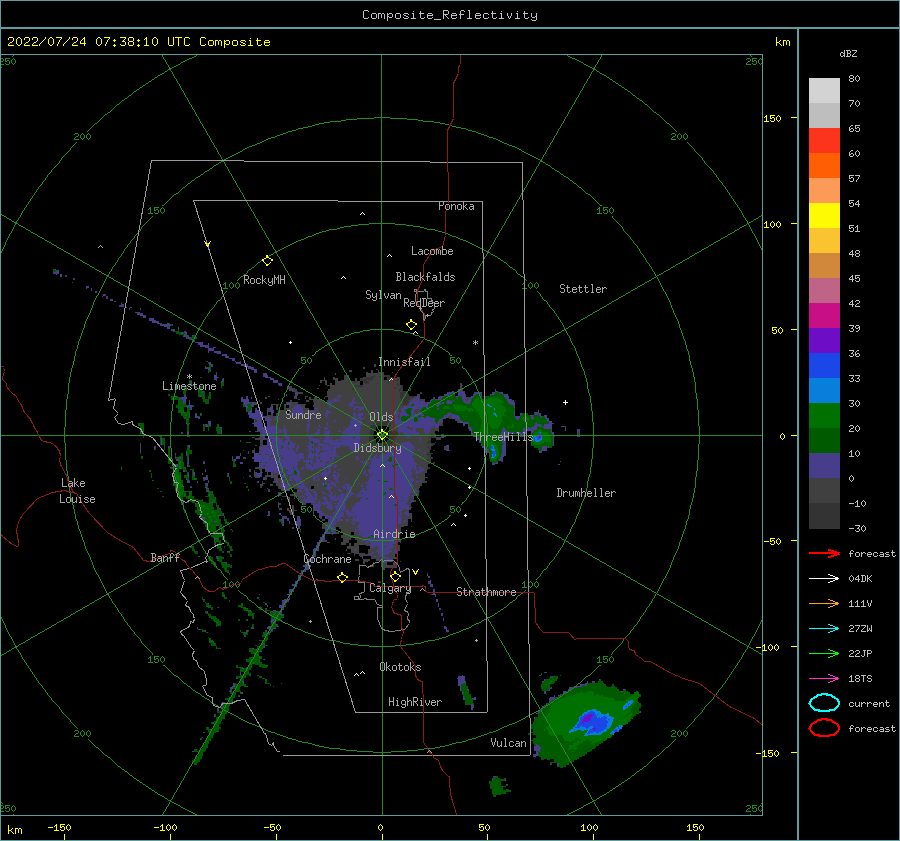Click the Sundre label
Image resolution: width=900 pixels, height=841 pixels.
[303, 414]
